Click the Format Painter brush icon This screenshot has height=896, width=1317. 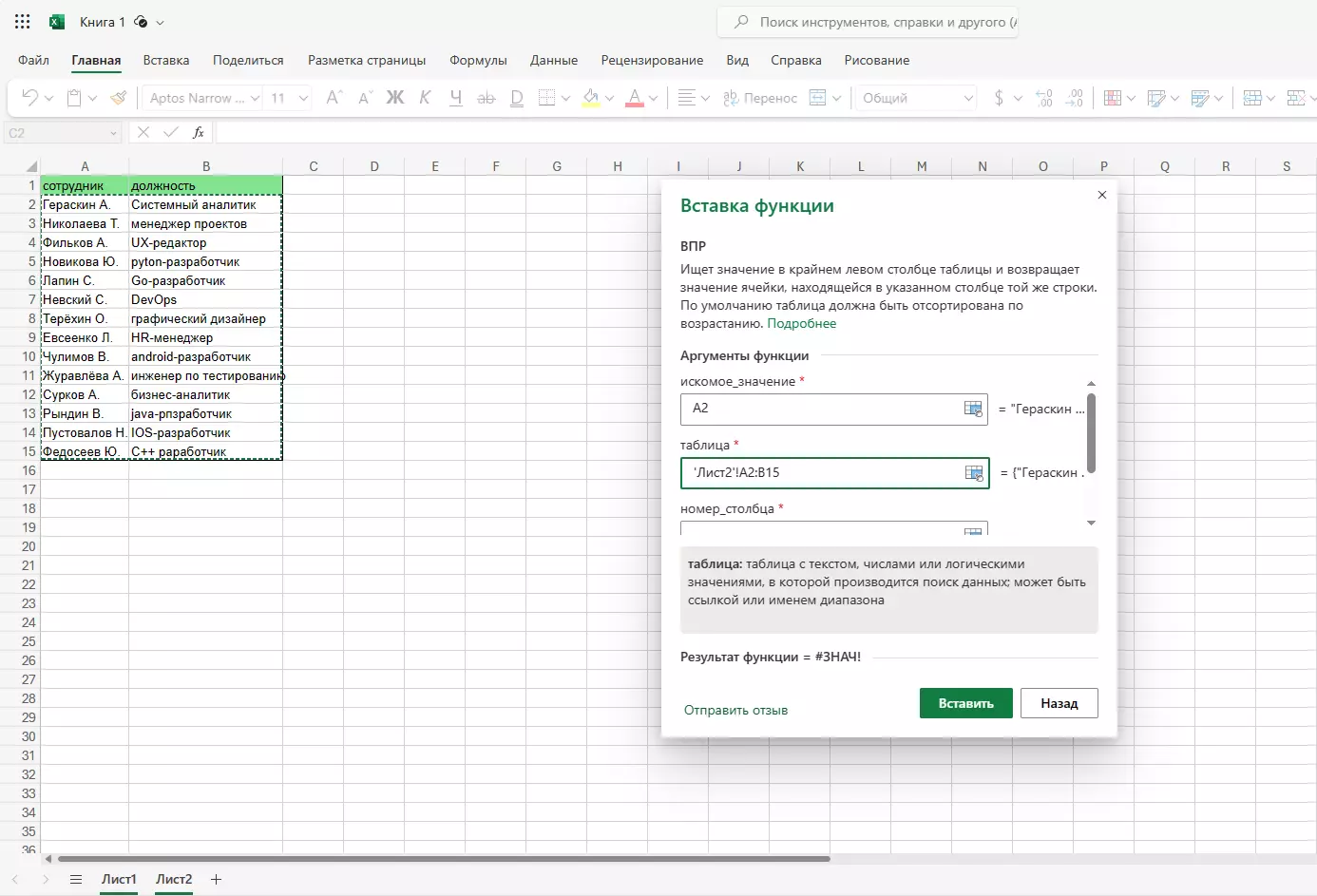click(x=119, y=98)
